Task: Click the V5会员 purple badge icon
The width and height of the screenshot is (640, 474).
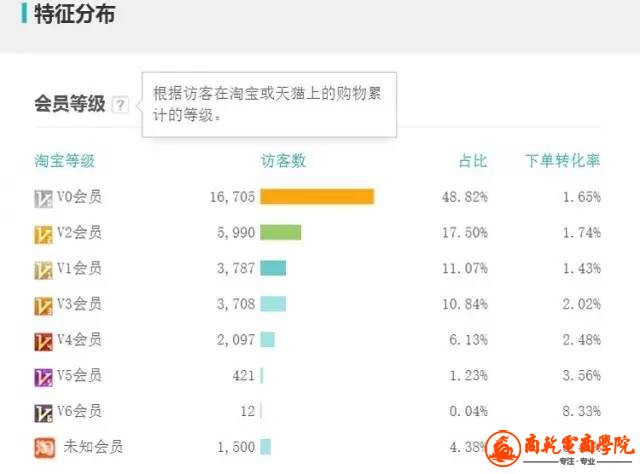Action: [43, 377]
